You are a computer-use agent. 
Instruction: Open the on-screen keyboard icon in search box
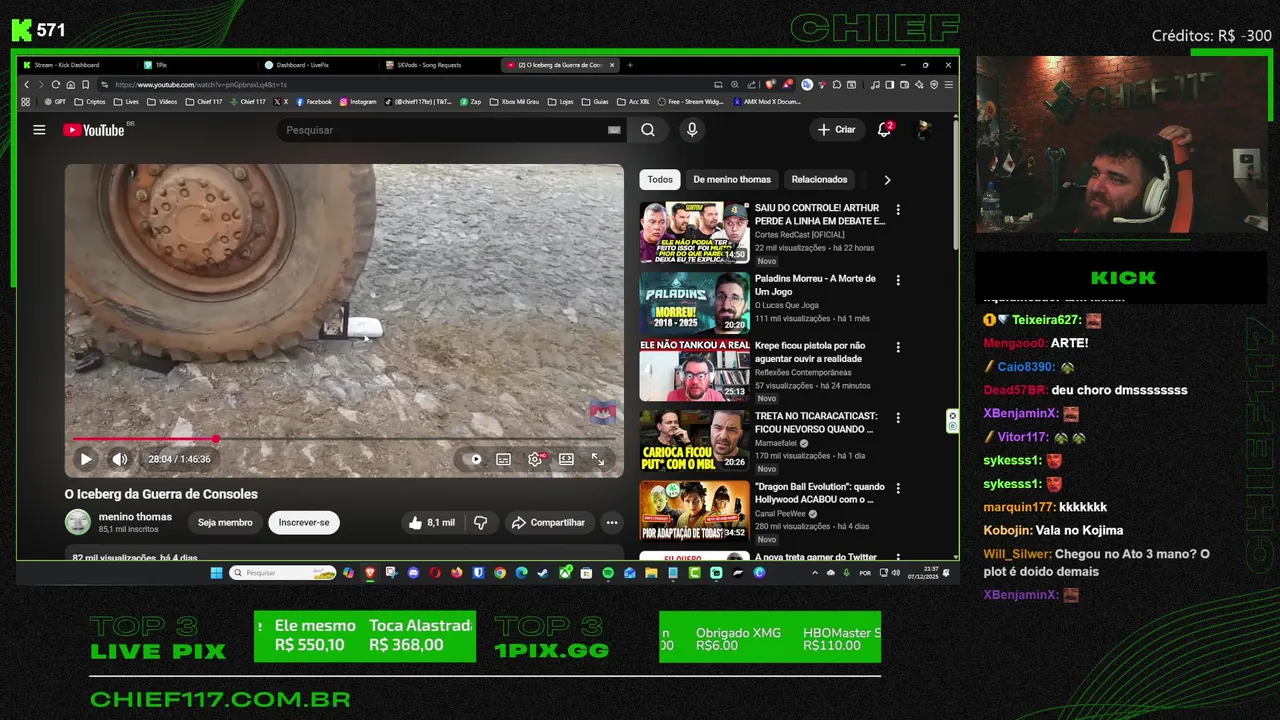614,130
